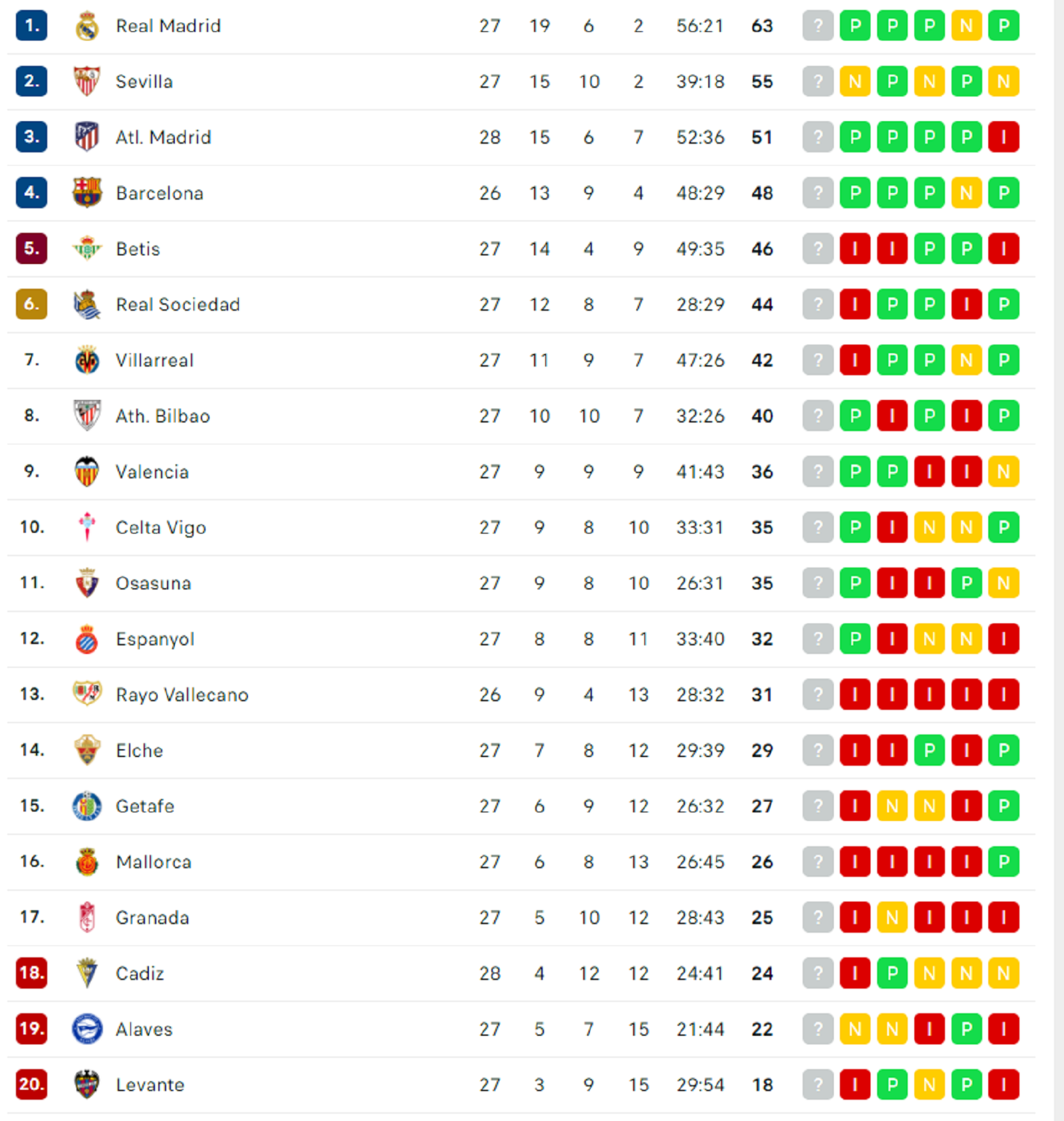Image resolution: width=1064 pixels, height=1121 pixels.
Task: Click the Espanyol club crest
Action: coord(86,639)
